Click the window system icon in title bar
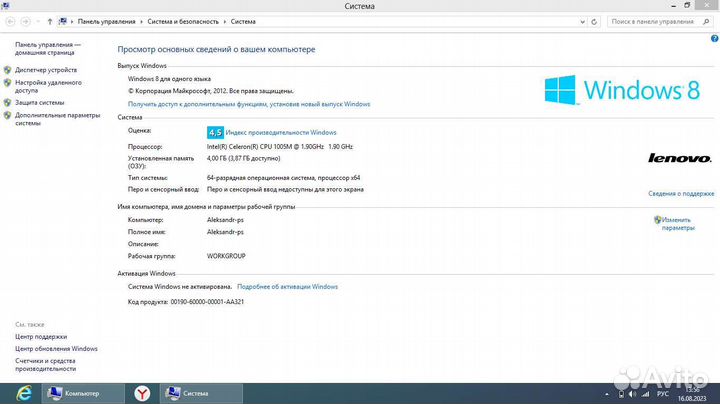Viewport: 720px width, 404px height. click(6, 6)
